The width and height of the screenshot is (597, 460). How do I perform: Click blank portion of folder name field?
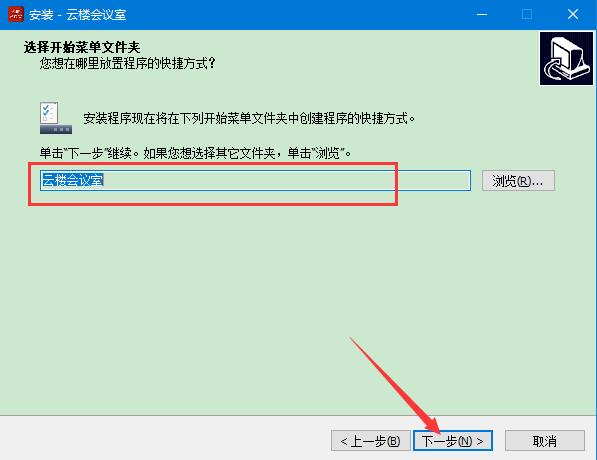coord(286,180)
